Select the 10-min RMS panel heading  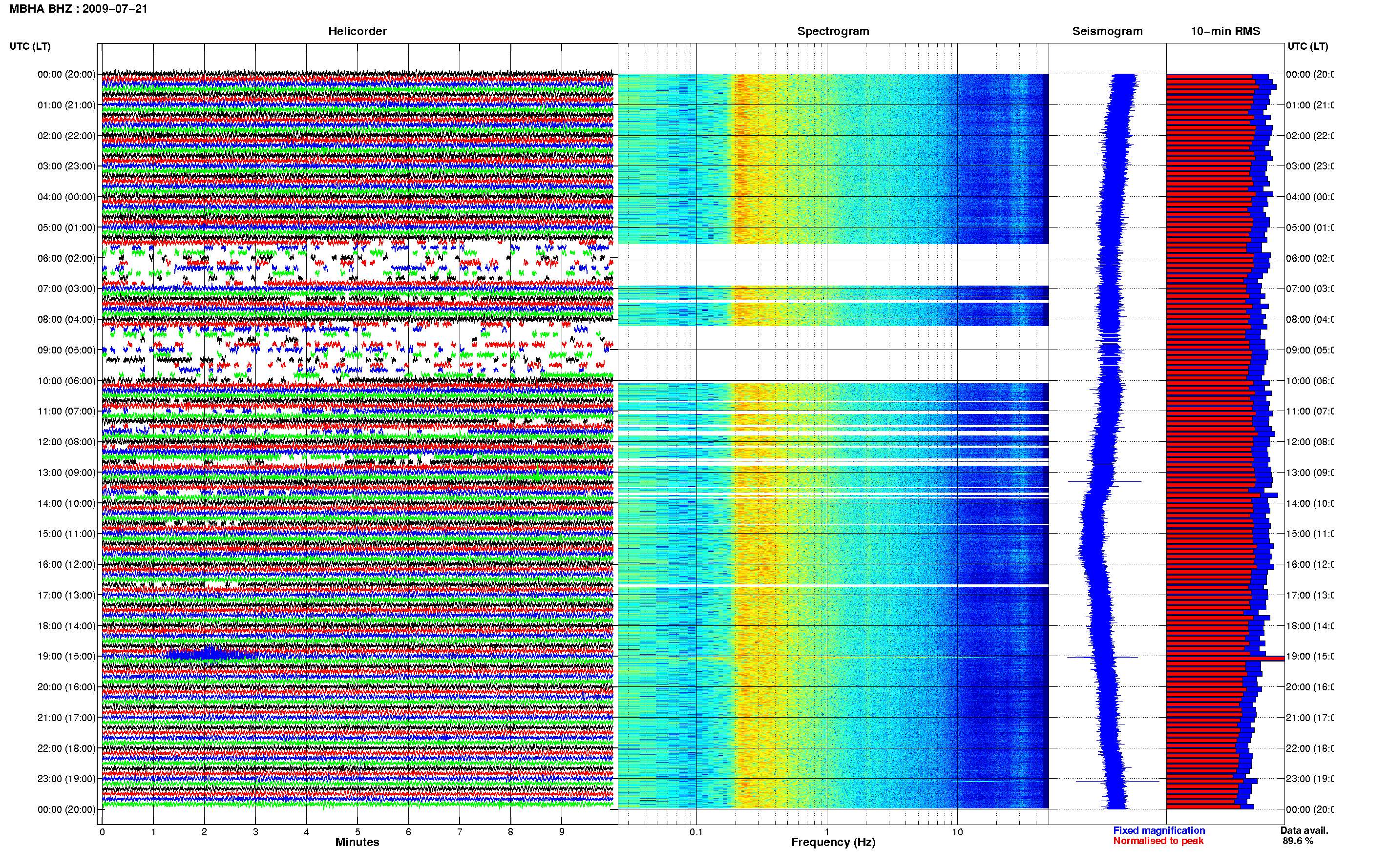[1225, 31]
